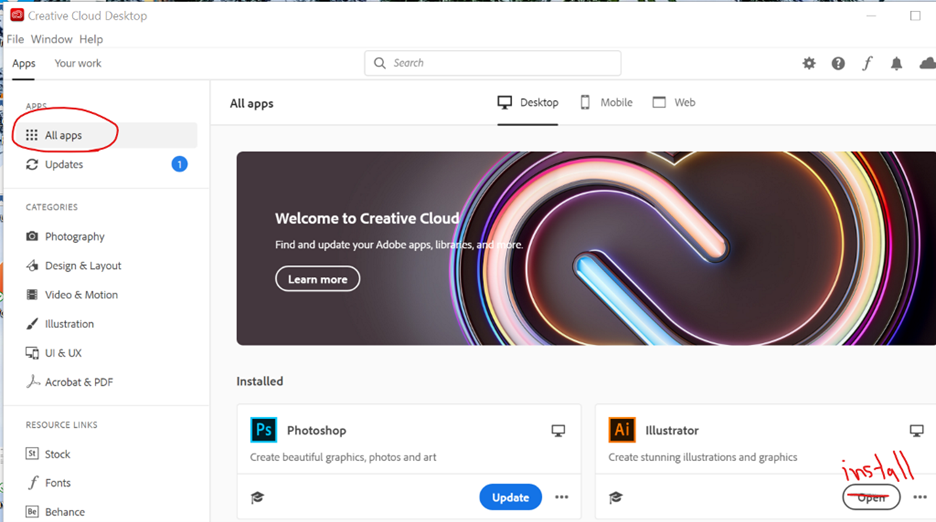Open the File menu
Screen dimensions: 936x522
click(x=16, y=39)
